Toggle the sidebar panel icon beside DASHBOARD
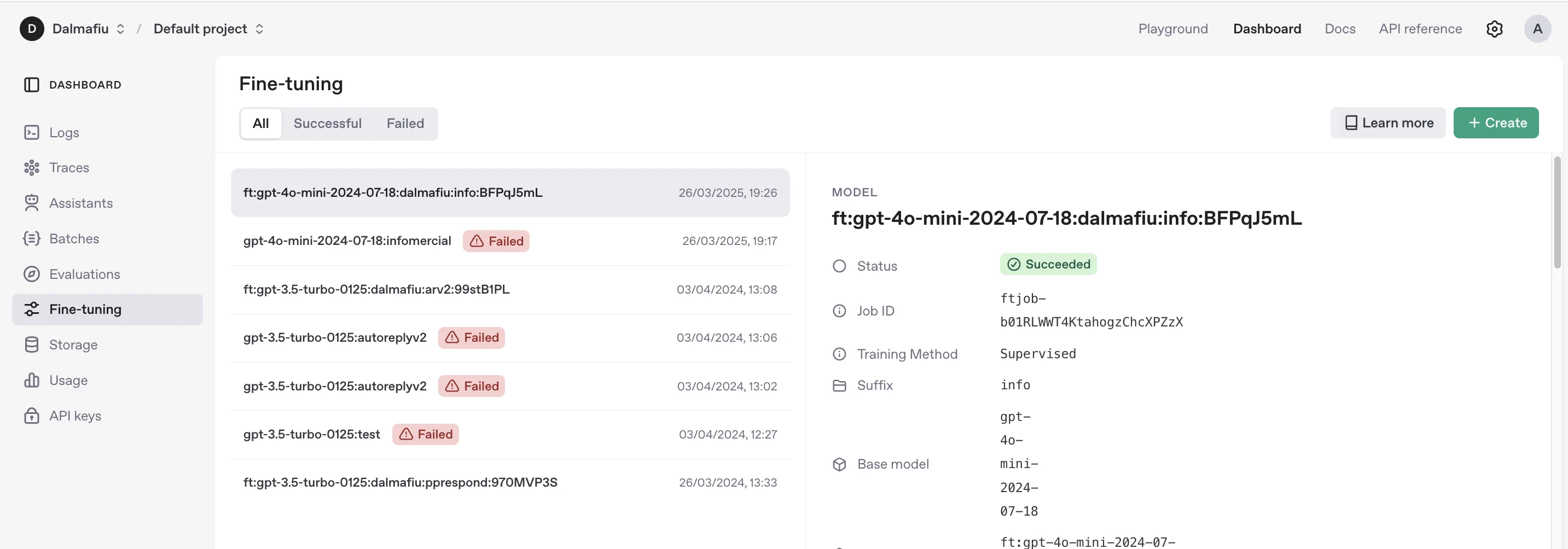 [x=32, y=85]
